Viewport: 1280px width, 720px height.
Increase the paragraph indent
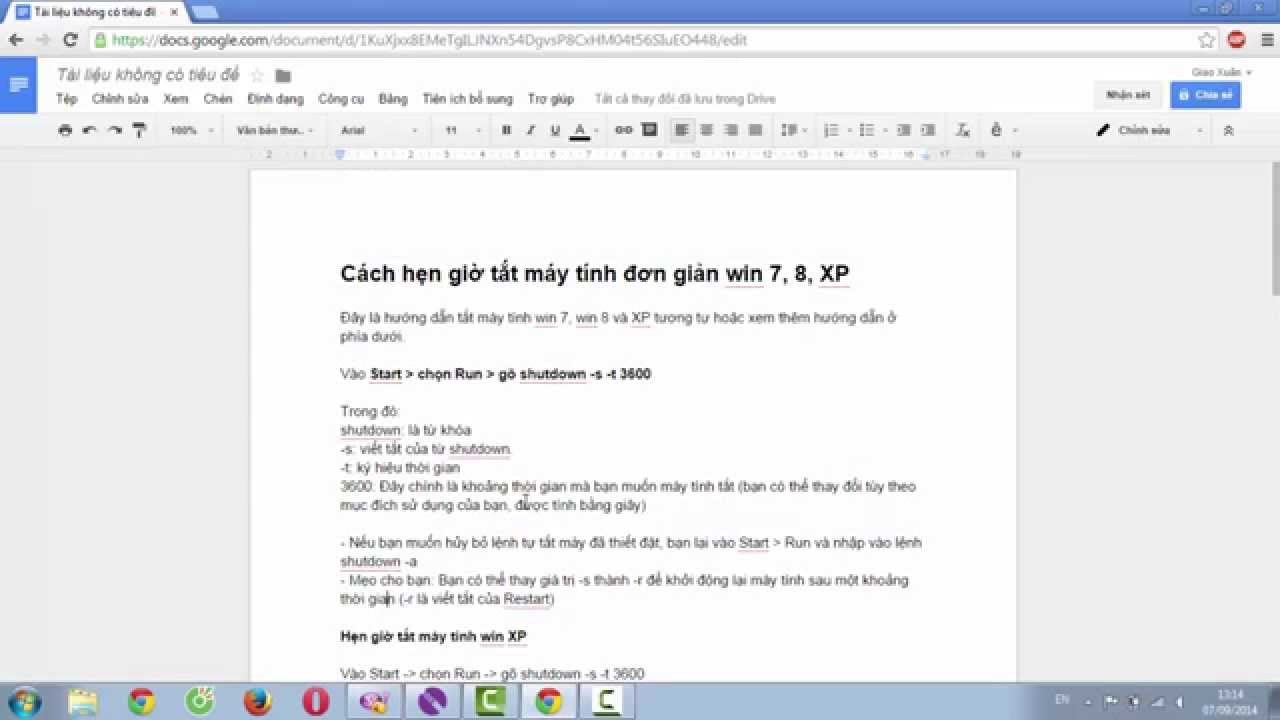(928, 130)
